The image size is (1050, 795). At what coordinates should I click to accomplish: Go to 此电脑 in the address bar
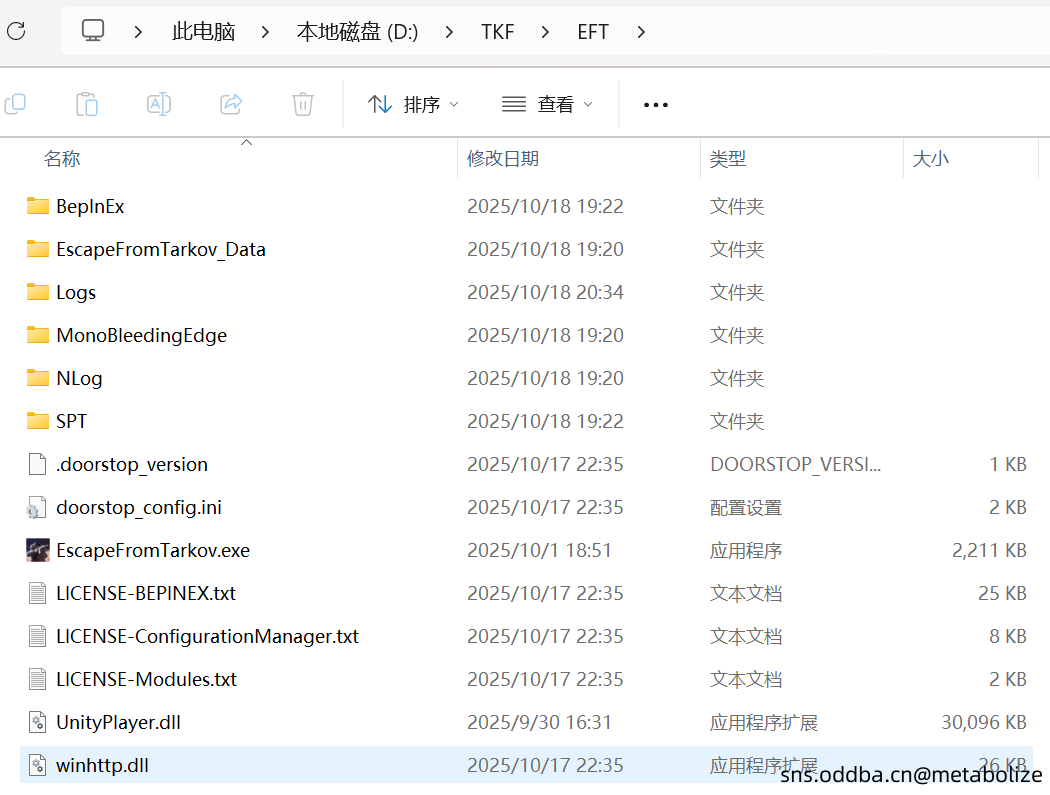pos(203,31)
